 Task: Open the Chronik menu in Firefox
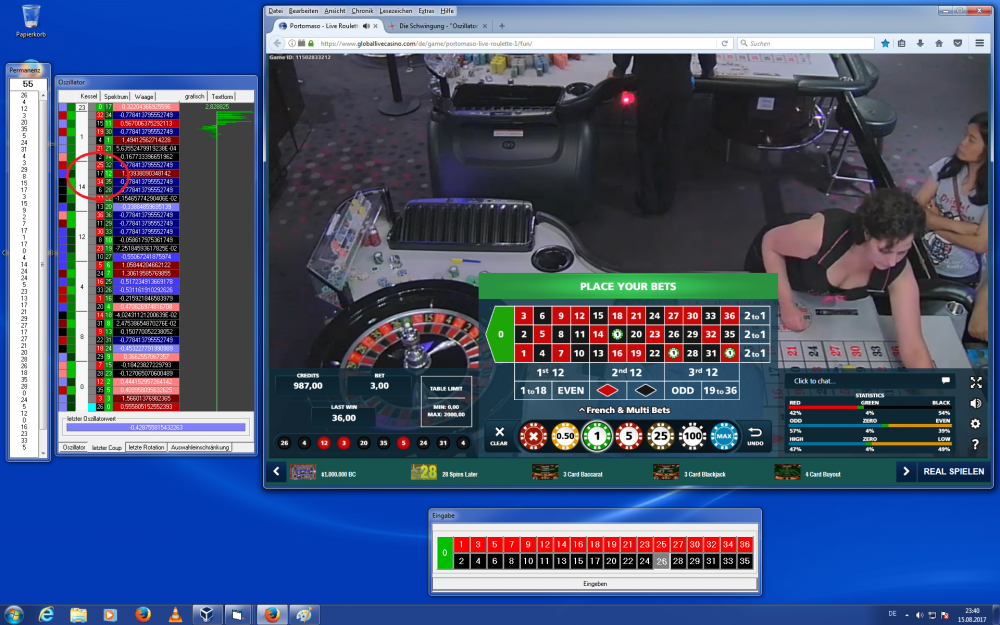[362, 11]
